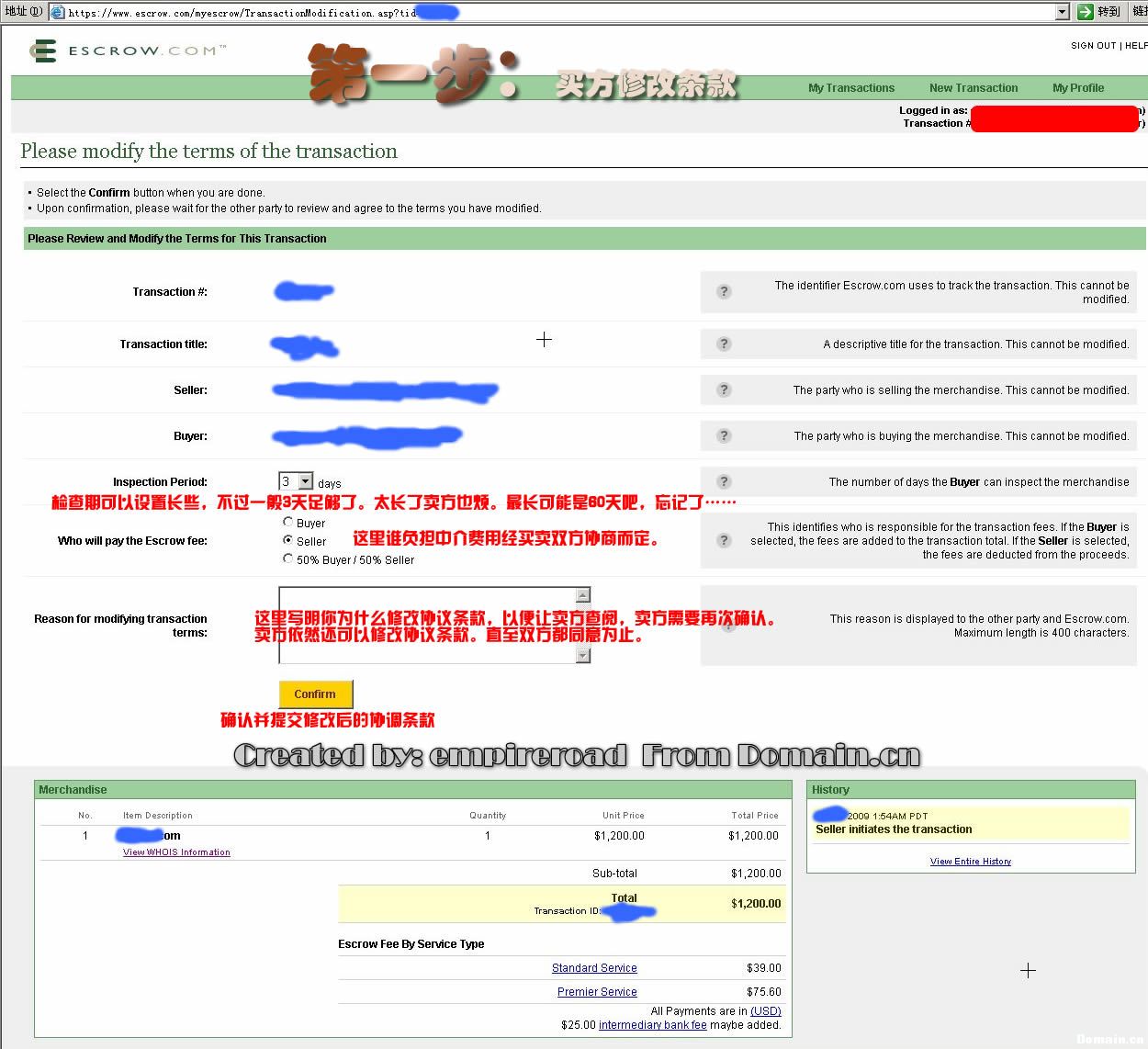
Task: Click the 'Sub-total' label
Action: pos(614,874)
